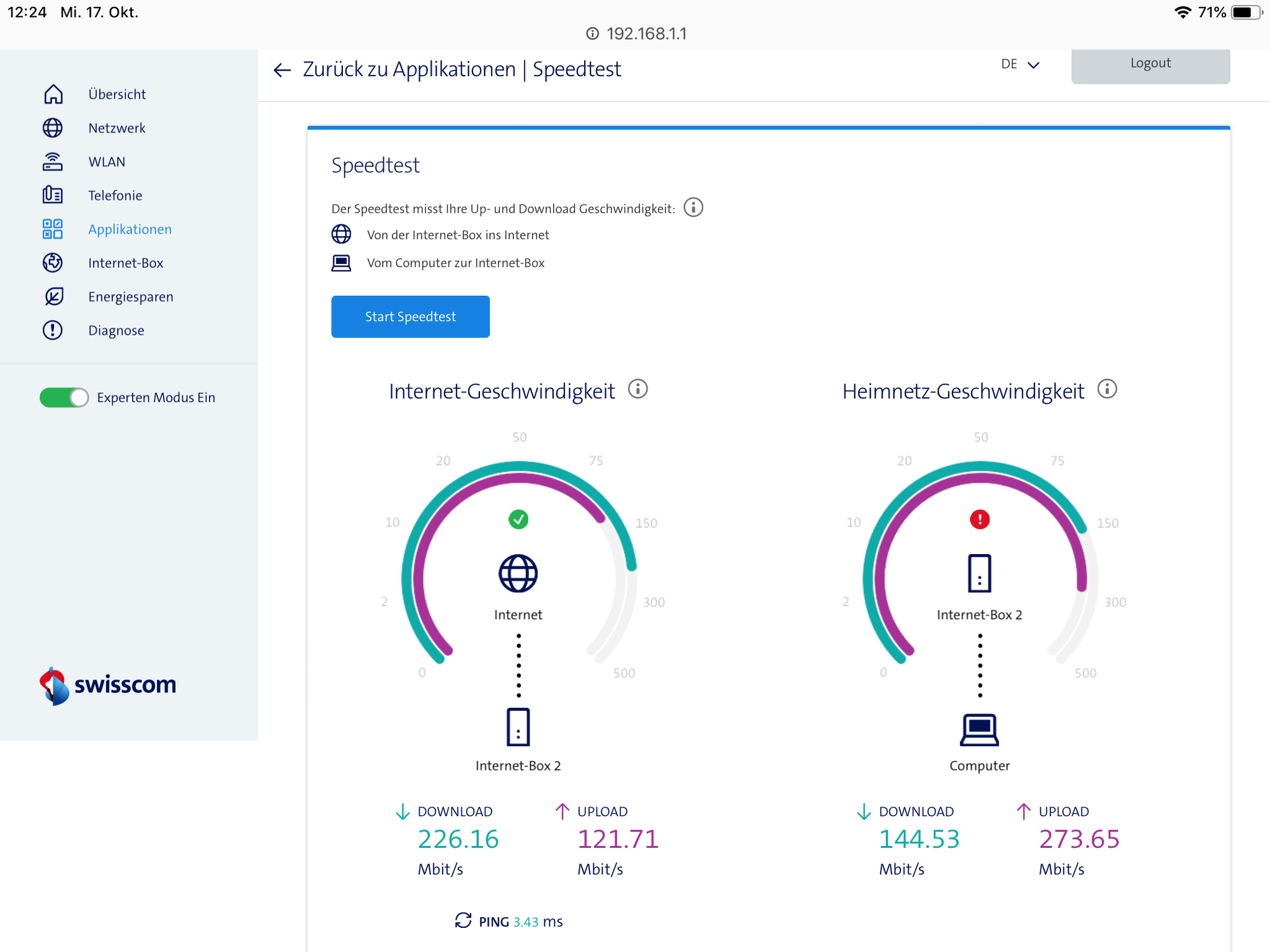
Task: Click the 273.65 Heimnetz upload value
Action: coord(1079,839)
